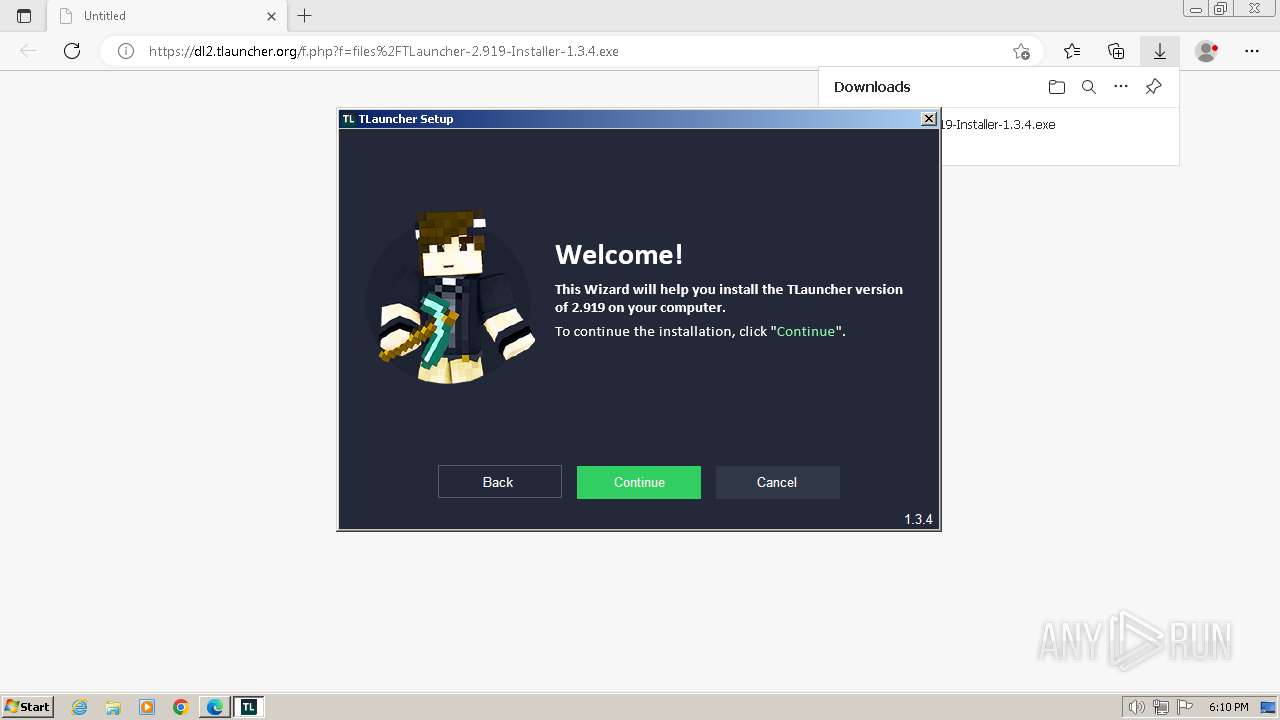The height and width of the screenshot is (720, 1280).
Task: Switch to TLauncher taskbar icon
Action: (249, 707)
